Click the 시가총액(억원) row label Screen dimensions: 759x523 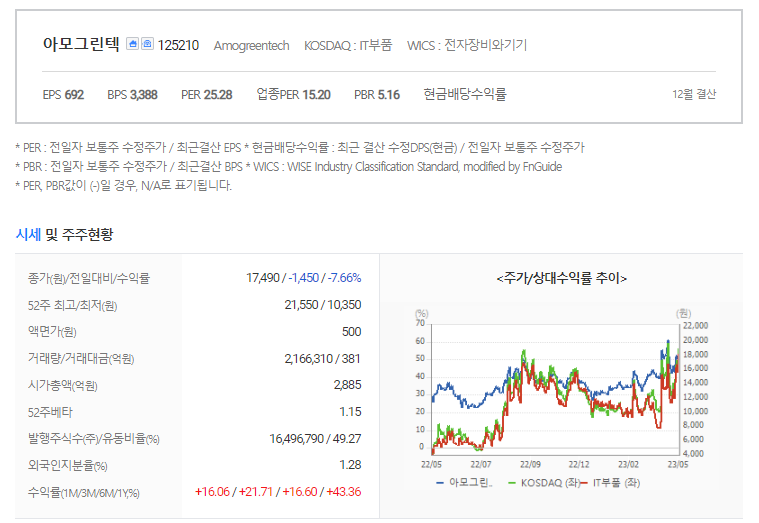[x=62, y=385]
